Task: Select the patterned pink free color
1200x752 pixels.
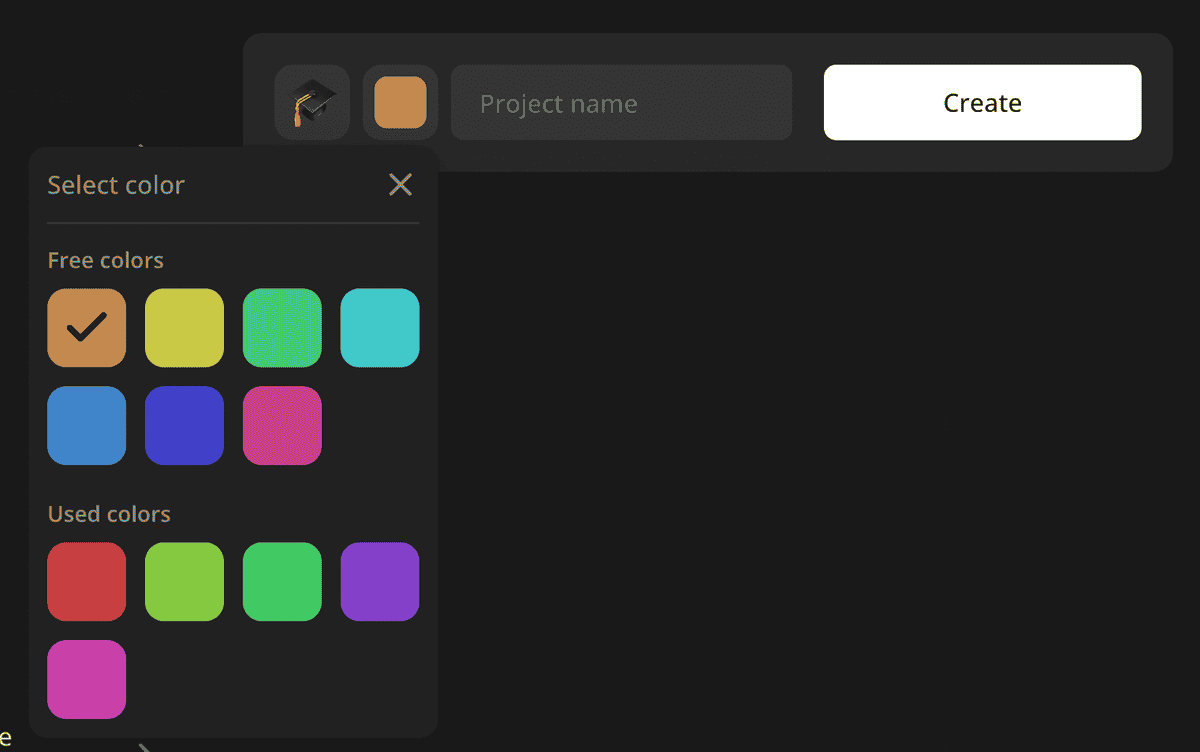Action: [x=282, y=425]
